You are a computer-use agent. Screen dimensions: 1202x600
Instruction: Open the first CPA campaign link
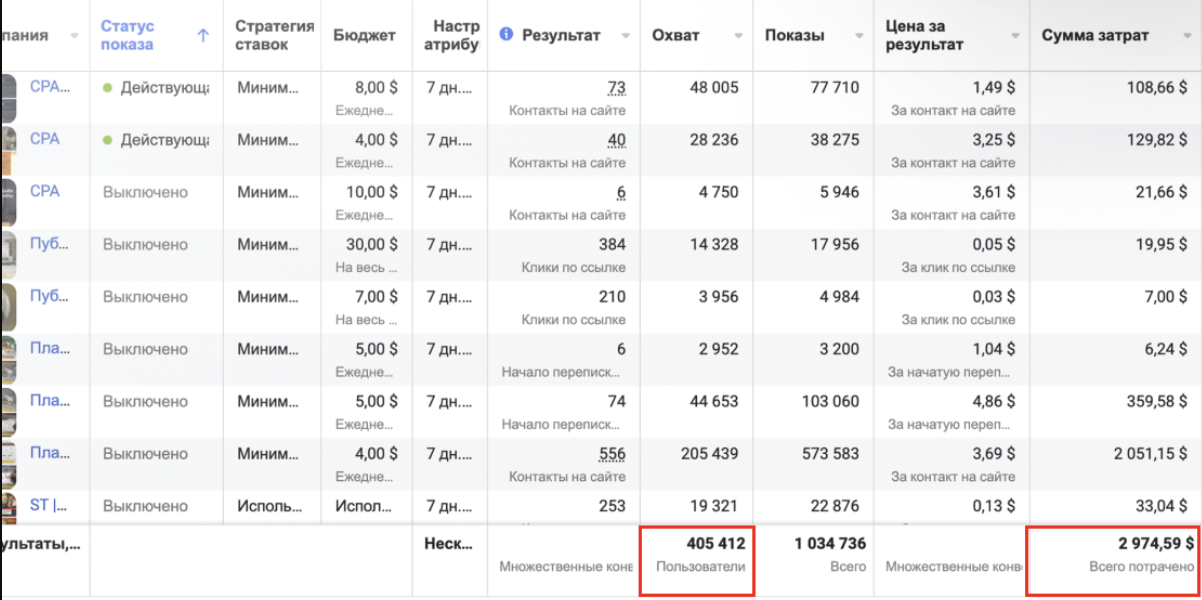[50, 87]
